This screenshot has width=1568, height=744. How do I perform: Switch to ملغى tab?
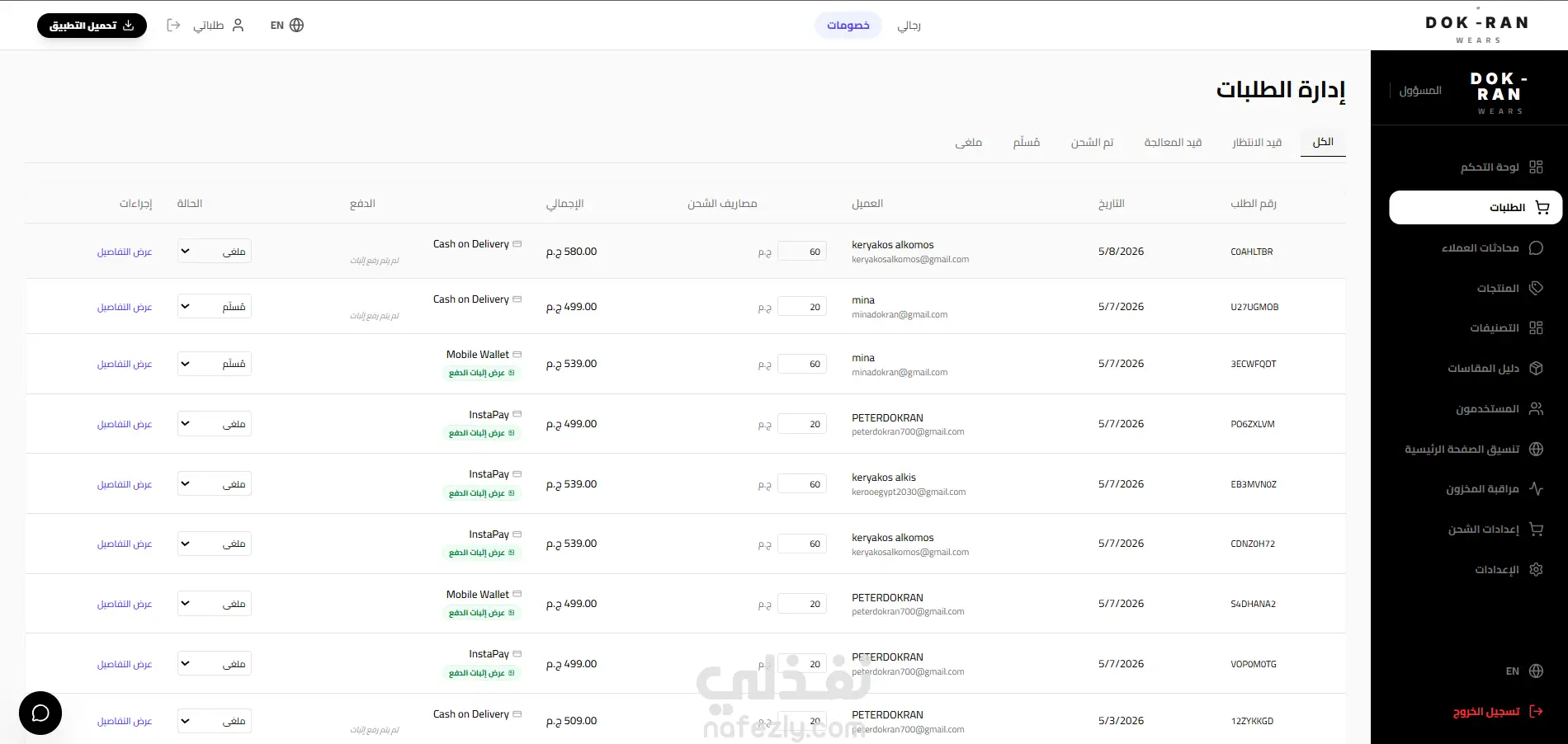coord(968,142)
